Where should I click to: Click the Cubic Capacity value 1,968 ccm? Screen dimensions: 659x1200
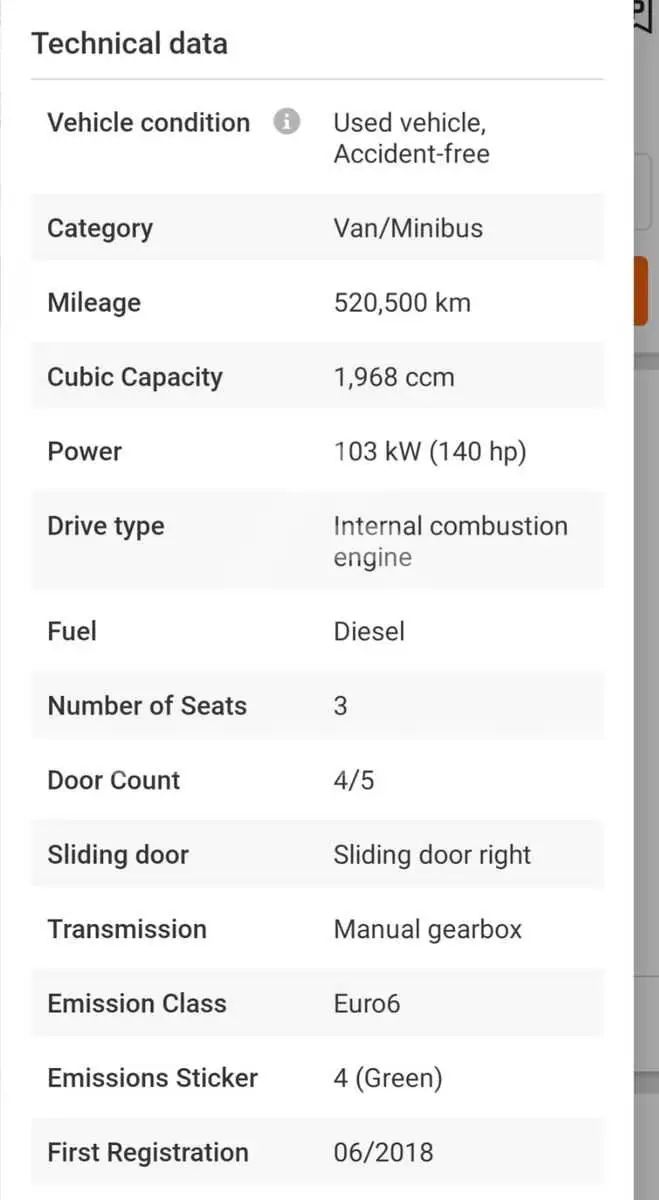tap(394, 378)
